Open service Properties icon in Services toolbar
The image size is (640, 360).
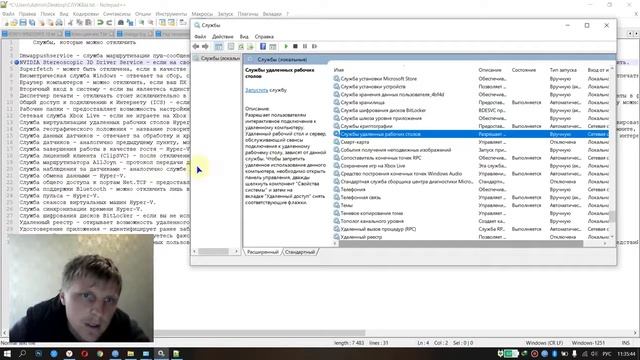(x=231, y=47)
